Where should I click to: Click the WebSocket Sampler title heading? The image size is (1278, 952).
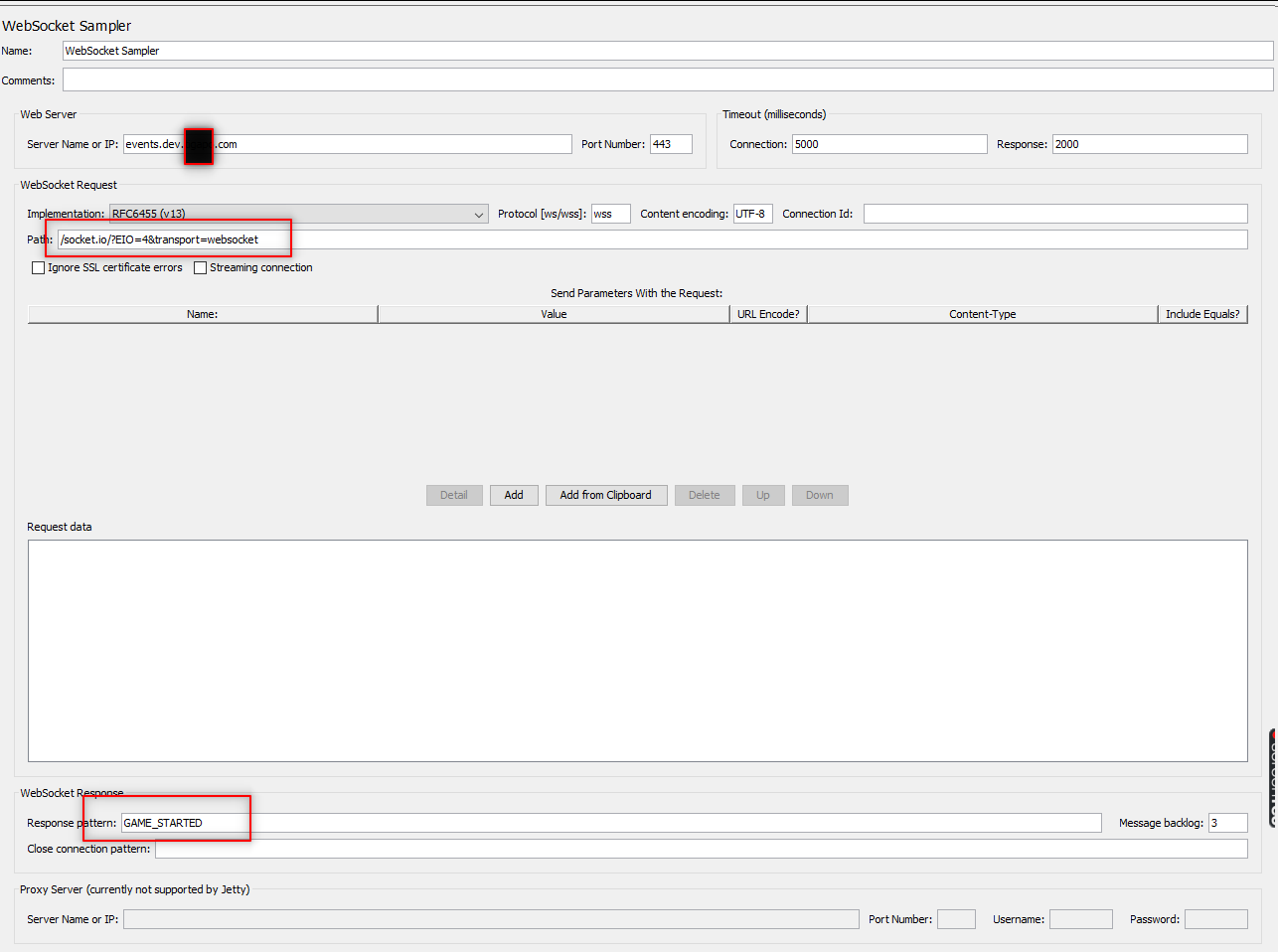coord(67,26)
